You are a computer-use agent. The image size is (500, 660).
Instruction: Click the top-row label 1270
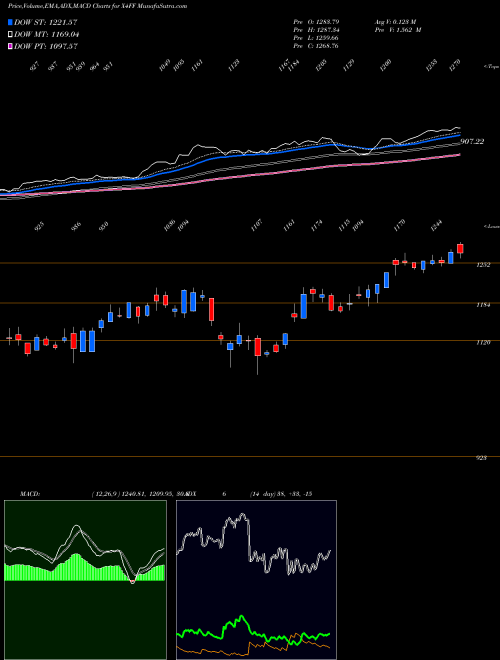click(456, 64)
